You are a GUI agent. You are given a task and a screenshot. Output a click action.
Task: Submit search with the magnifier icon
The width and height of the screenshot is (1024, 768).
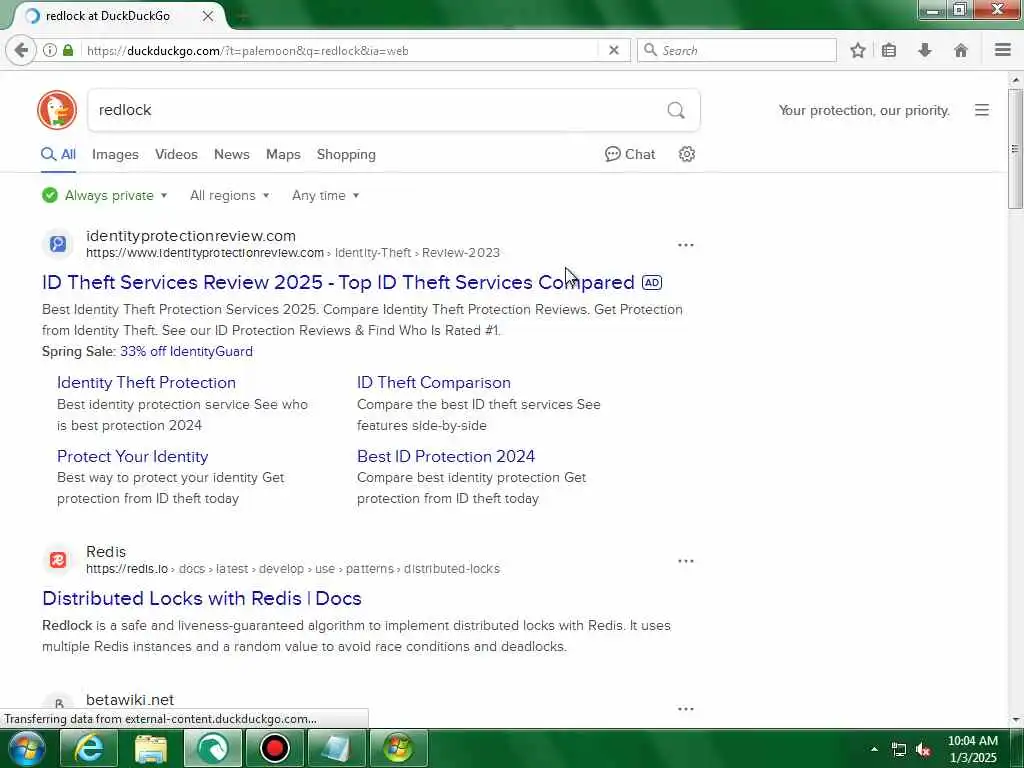(676, 110)
